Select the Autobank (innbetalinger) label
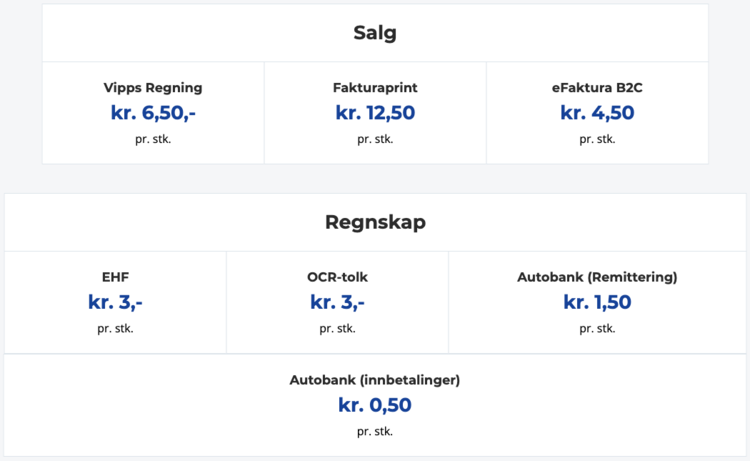Screen dimensions: 750x461 pos(375,380)
